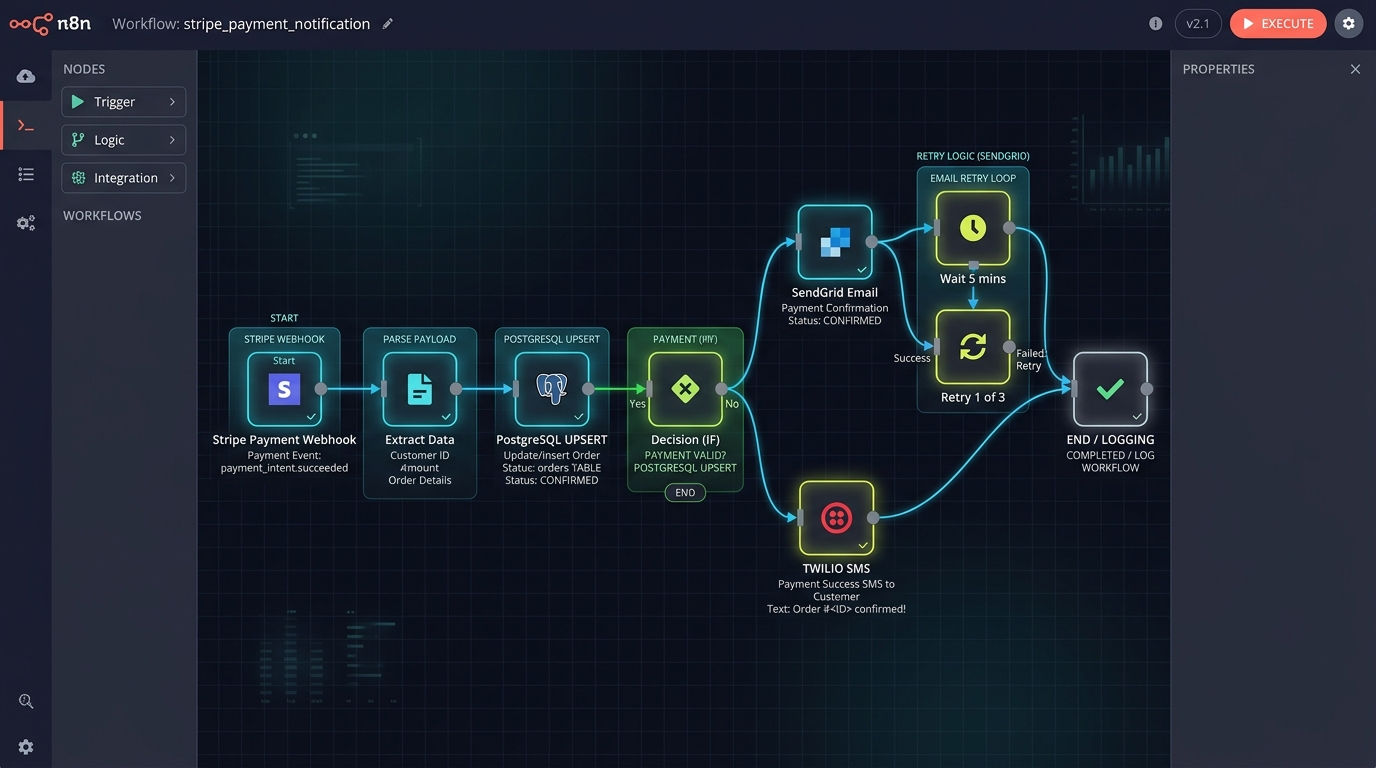Click the "Extract Data" node label
This screenshot has width=1376, height=768.
tap(420, 440)
